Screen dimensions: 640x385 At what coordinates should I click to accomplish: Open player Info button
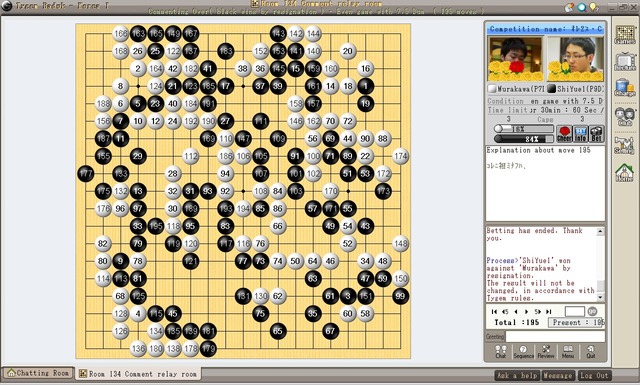[x=580, y=134]
